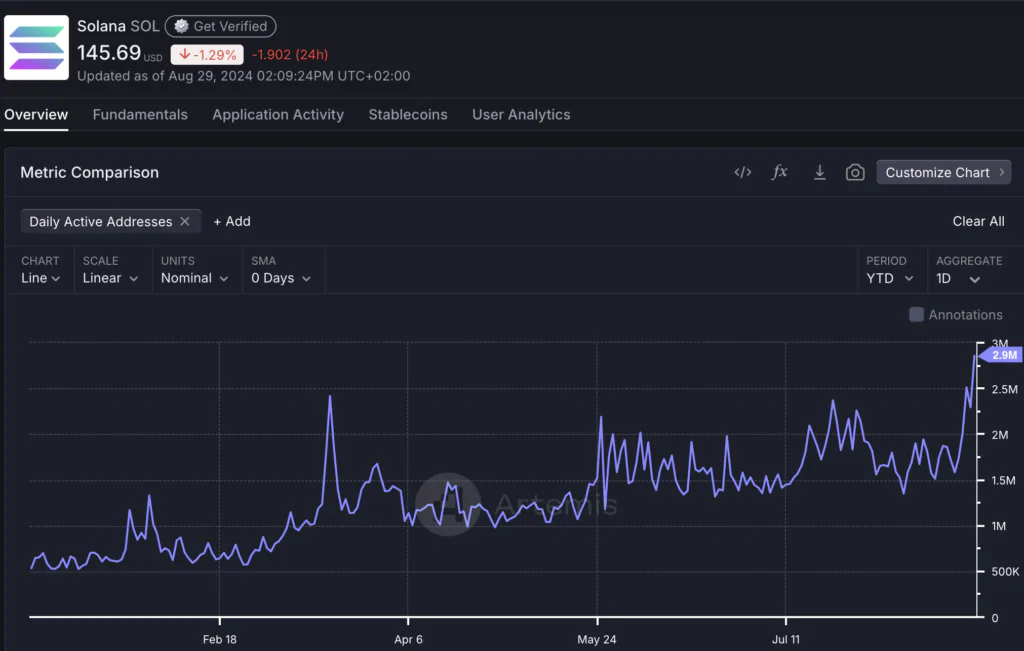
Task: Click the Solana logo icon
Action: (x=37, y=48)
